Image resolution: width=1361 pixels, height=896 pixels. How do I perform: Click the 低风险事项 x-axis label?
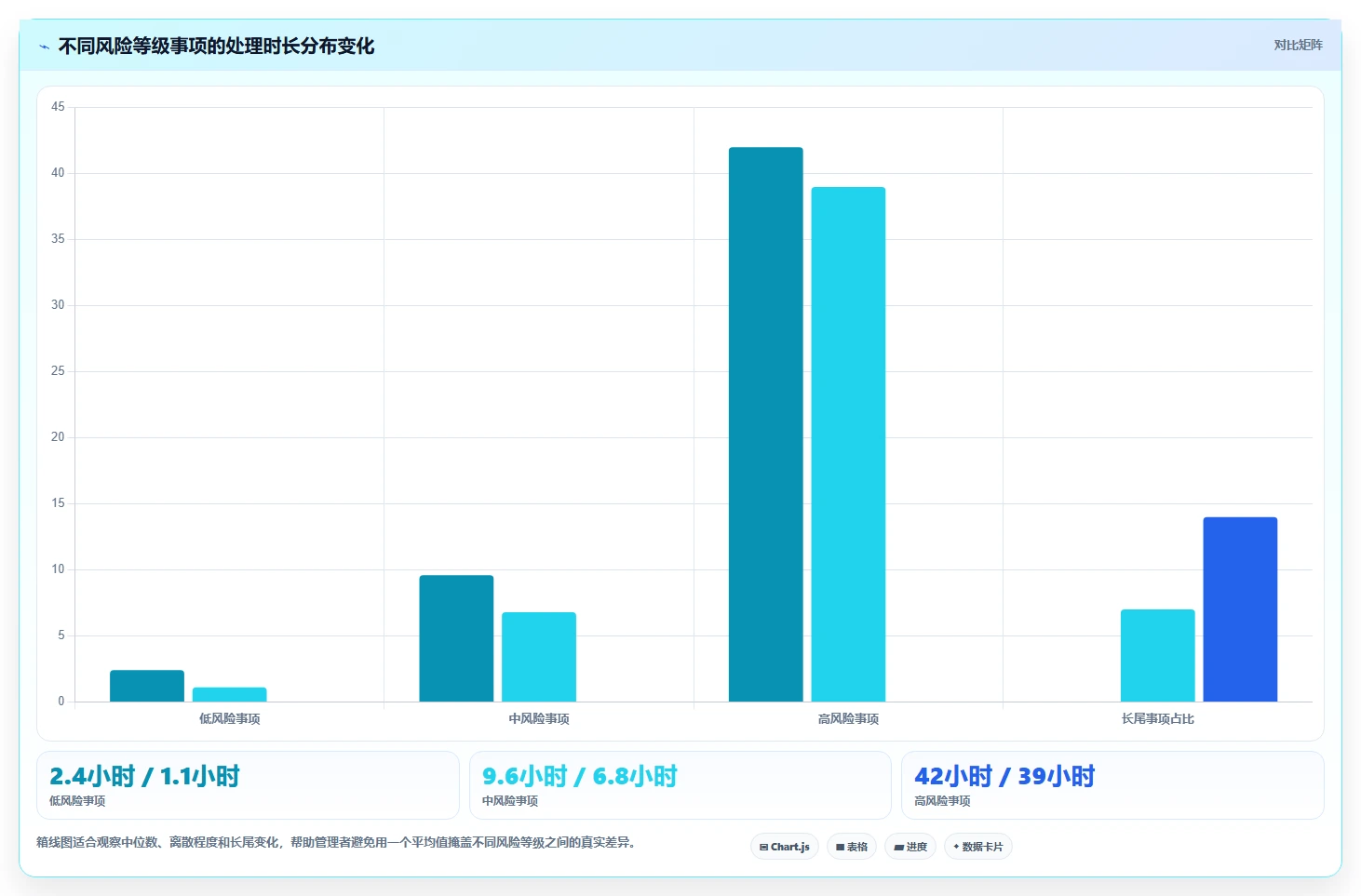pyautogui.click(x=230, y=718)
